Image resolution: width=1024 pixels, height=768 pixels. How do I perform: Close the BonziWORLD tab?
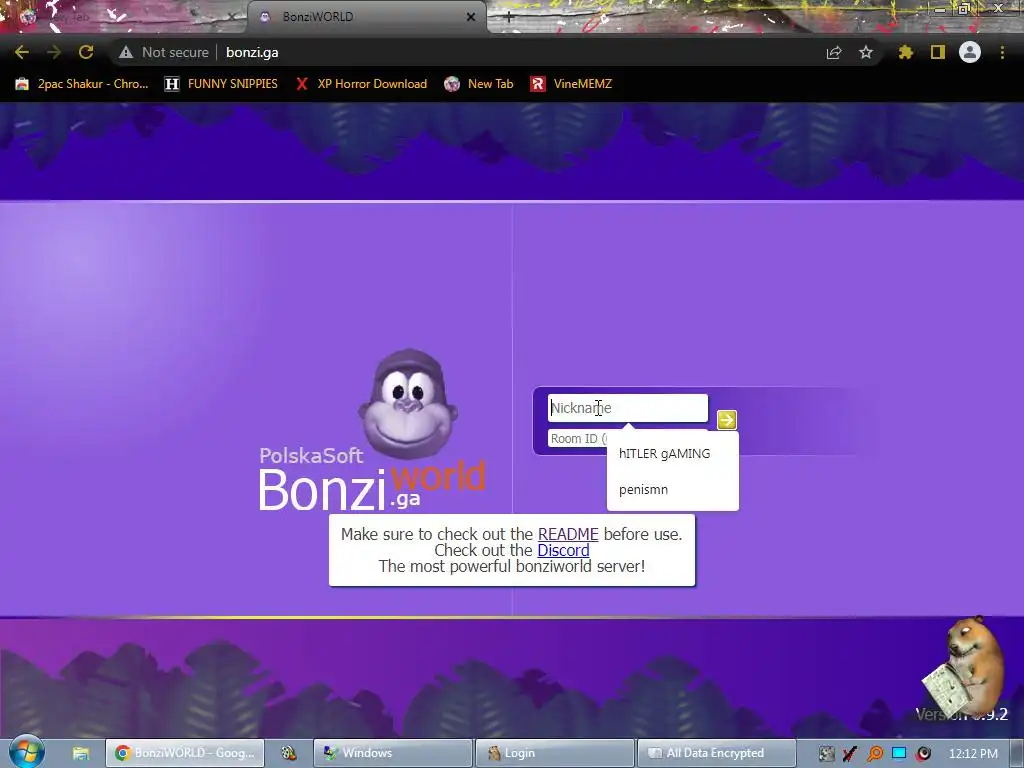coord(471,17)
